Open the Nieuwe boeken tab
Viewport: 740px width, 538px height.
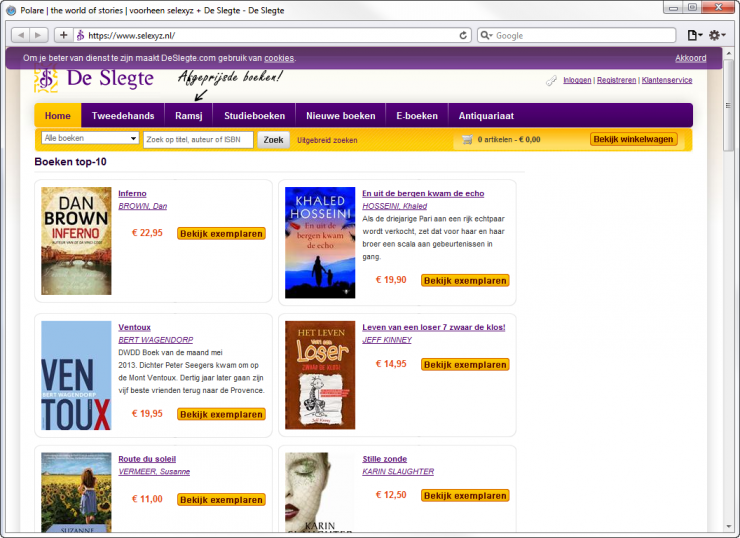341,116
